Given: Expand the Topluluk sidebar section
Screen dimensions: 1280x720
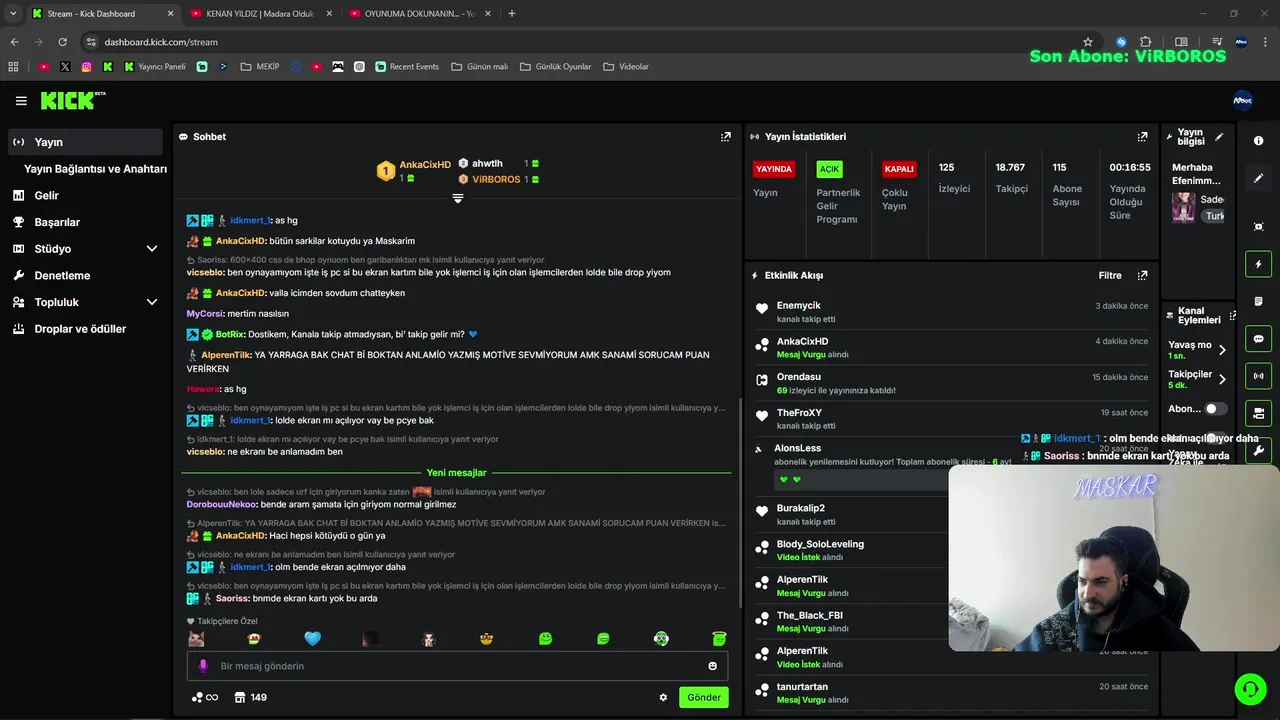Looking at the screenshot, I should pyautogui.click(x=152, y=302).
